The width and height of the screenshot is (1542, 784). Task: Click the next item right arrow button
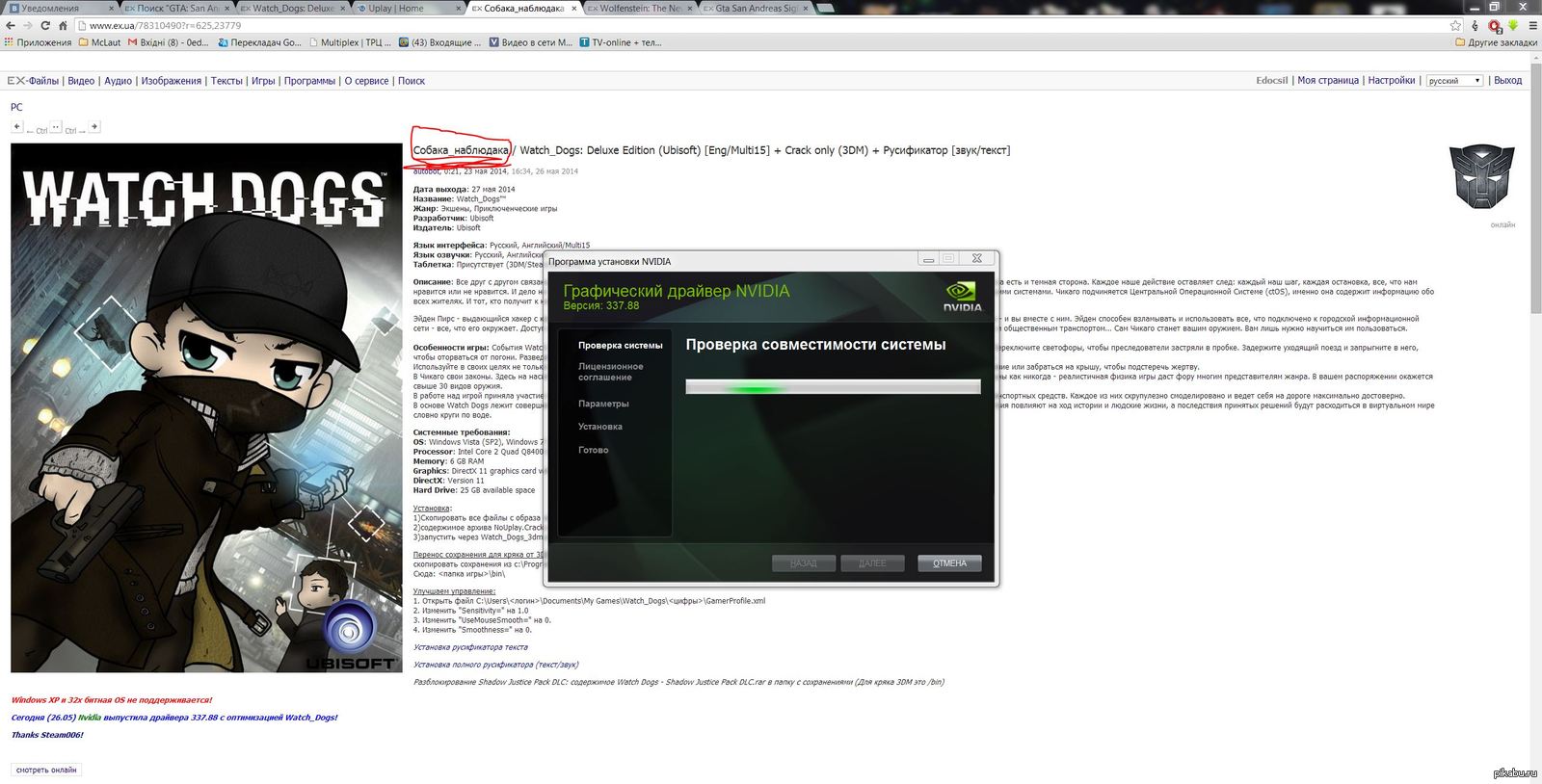(94, 127)
